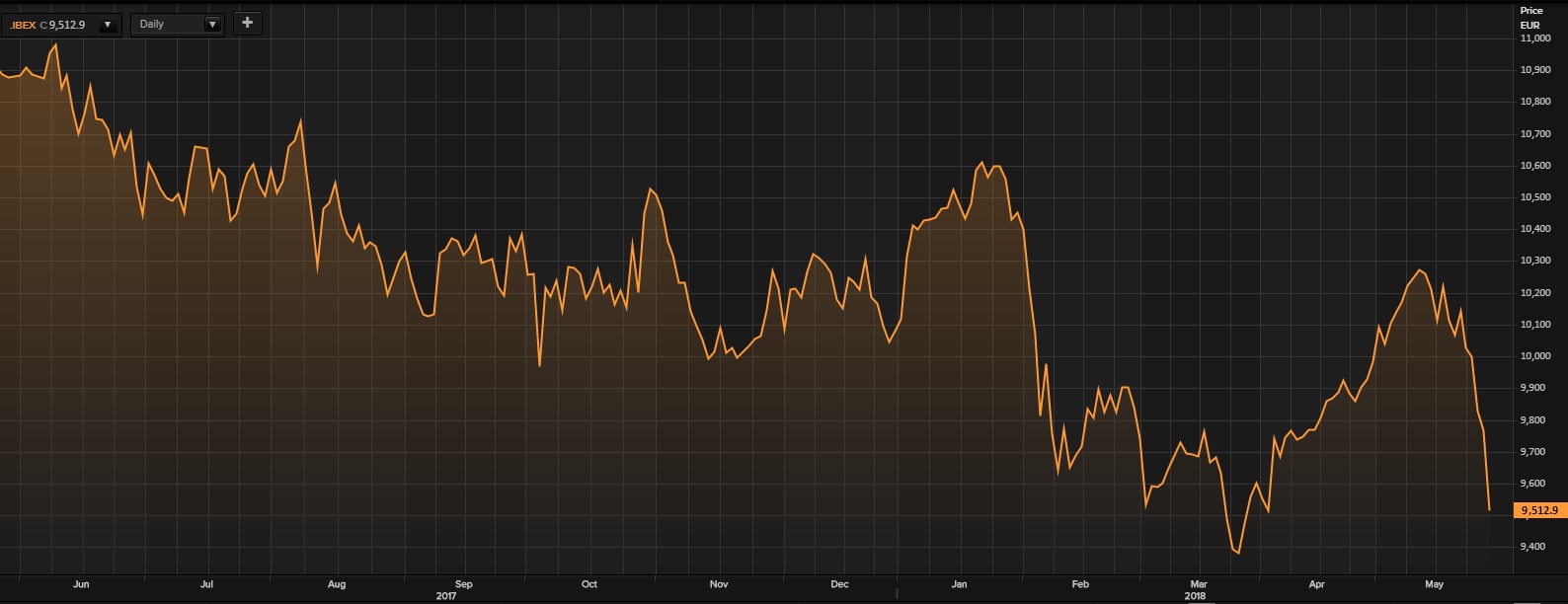Select the 2017 year label on time axis

pos(446,596)
